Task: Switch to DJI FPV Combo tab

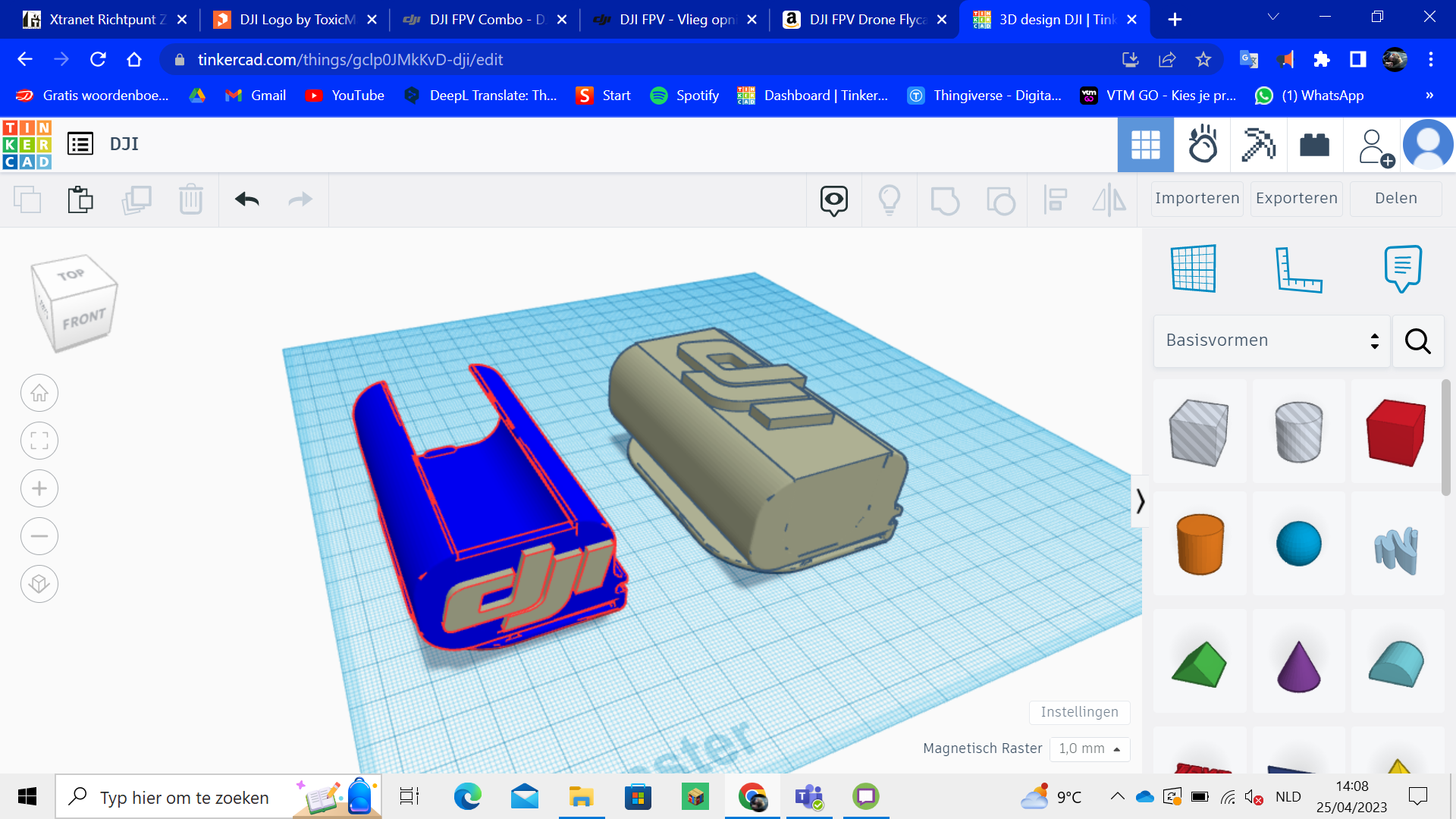Action: (x=485, y=20)
